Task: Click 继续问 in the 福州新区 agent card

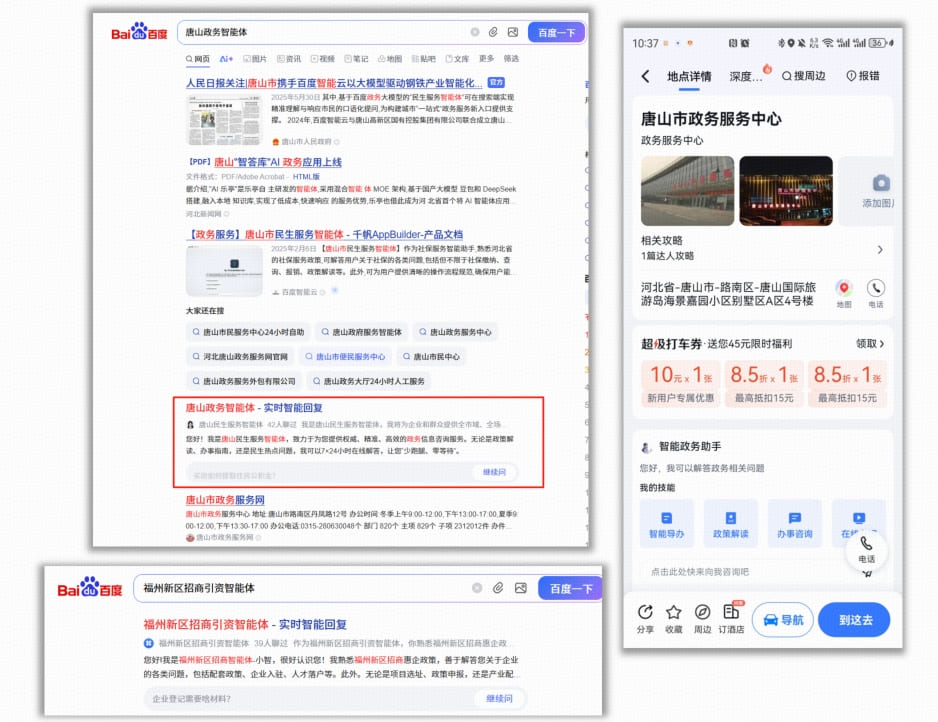Action: pos(500,699)
